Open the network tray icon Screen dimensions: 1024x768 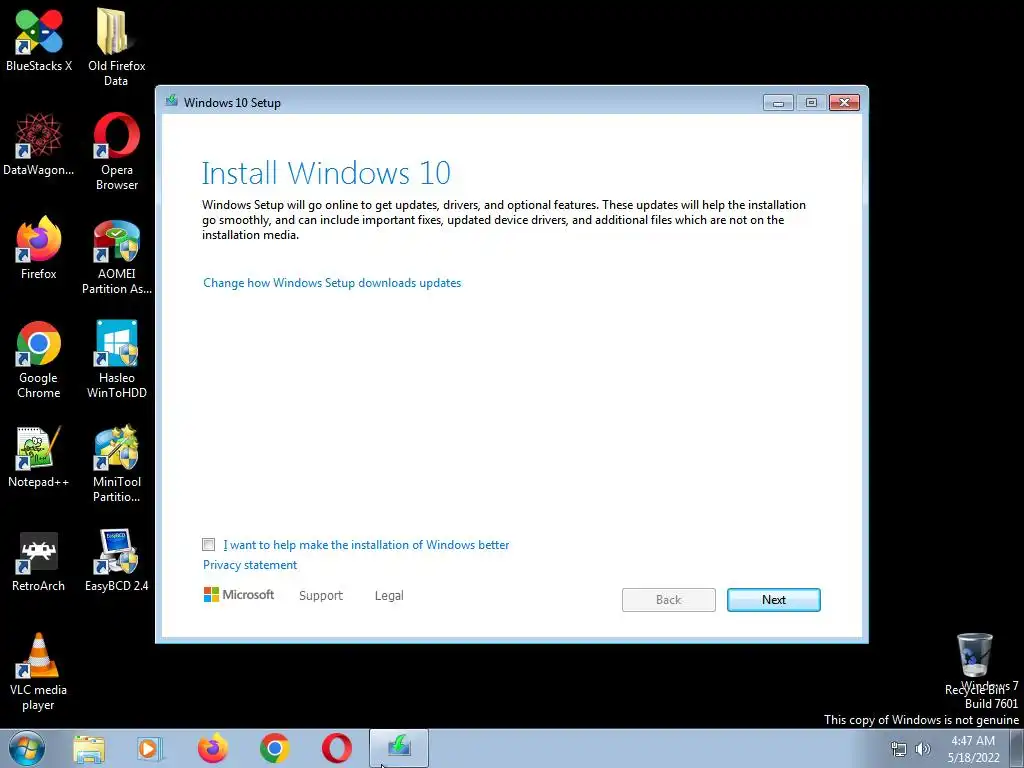click(899, 749)
